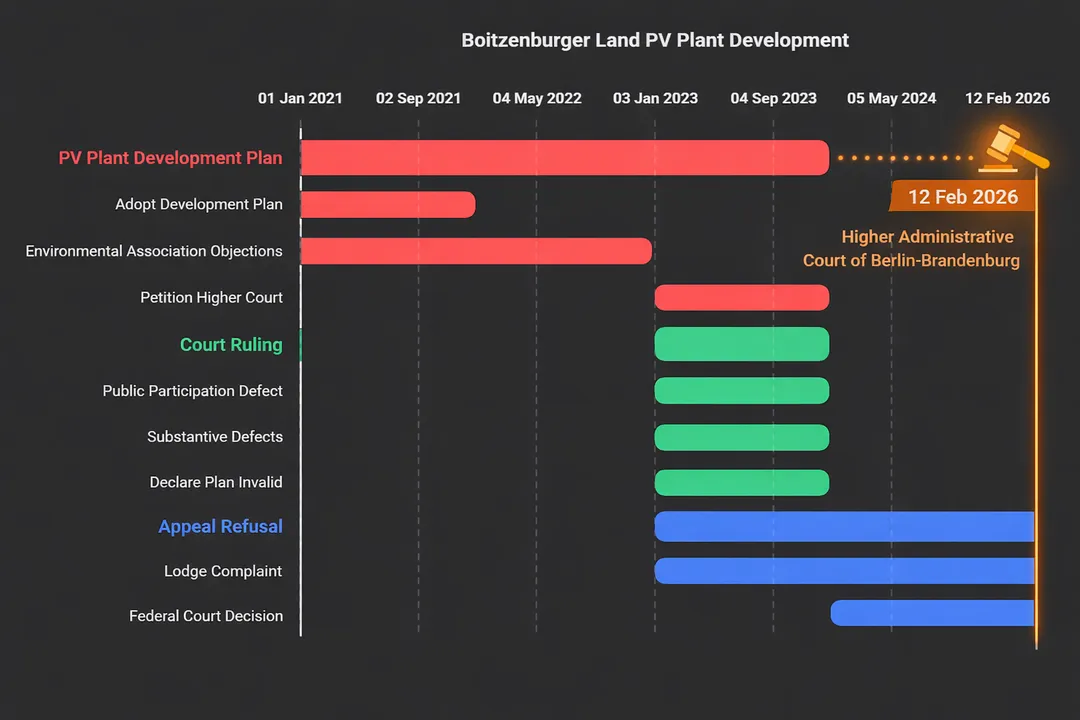Viewport: 1080px width, 720px height.
Task: Click the Environmental Association Objections bar
Action: (475, 251)
